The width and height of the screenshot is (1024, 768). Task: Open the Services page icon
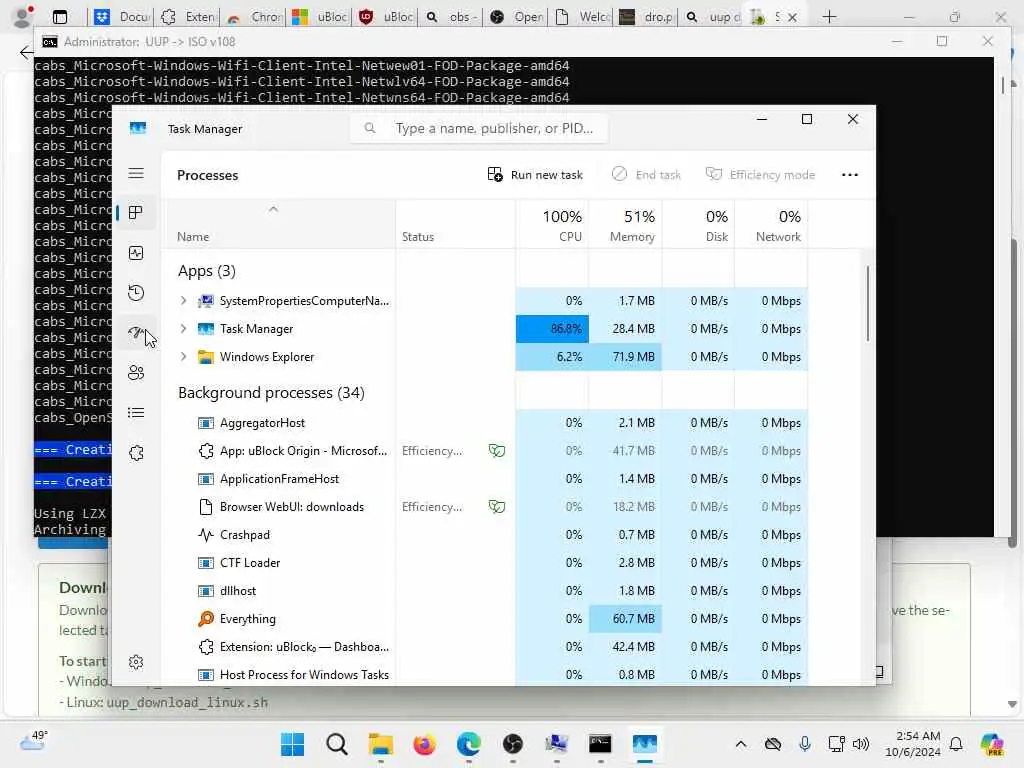[x=136, y=453]
